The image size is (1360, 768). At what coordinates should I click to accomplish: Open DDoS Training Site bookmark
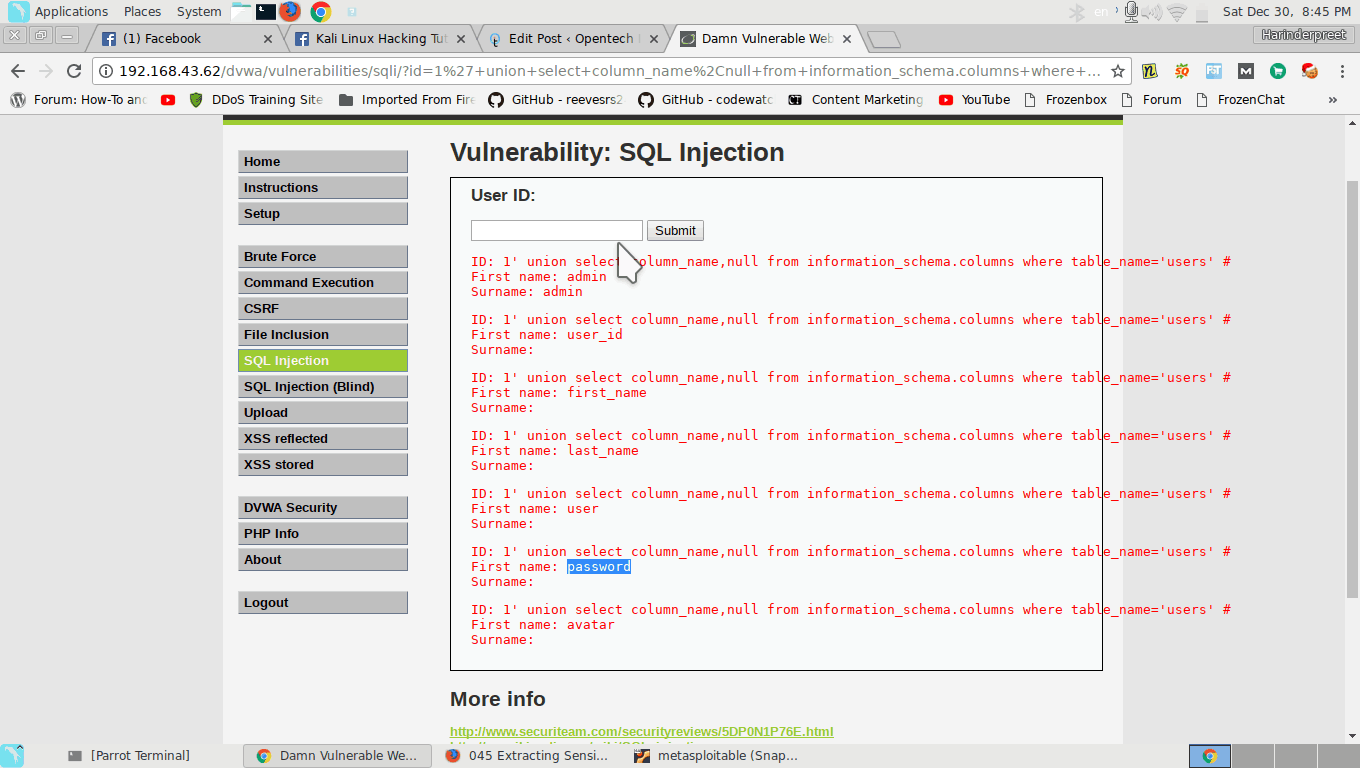[x=256, y=100]
